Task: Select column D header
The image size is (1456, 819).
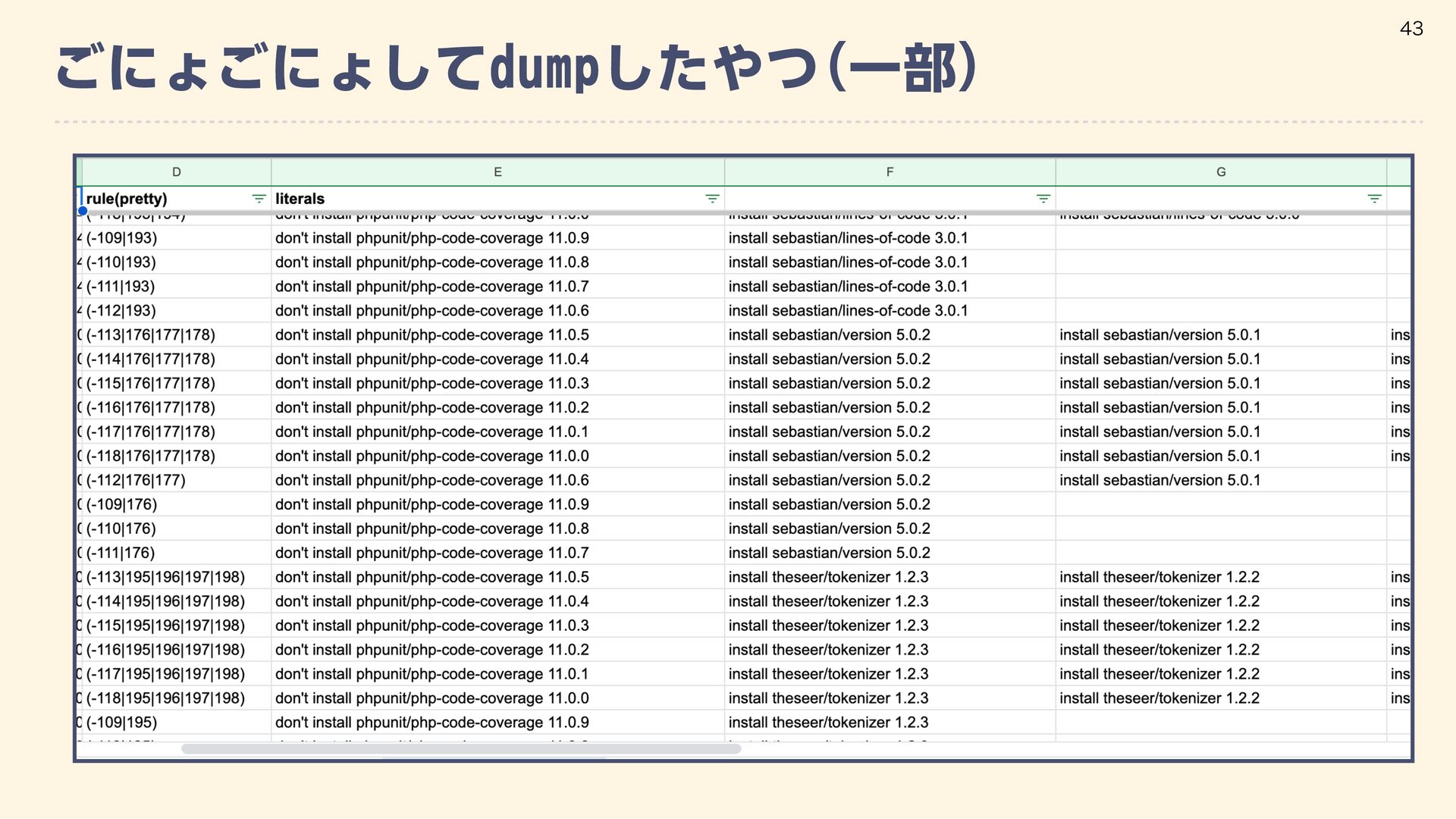Action: pyautogui.click(x=176, y=172)
